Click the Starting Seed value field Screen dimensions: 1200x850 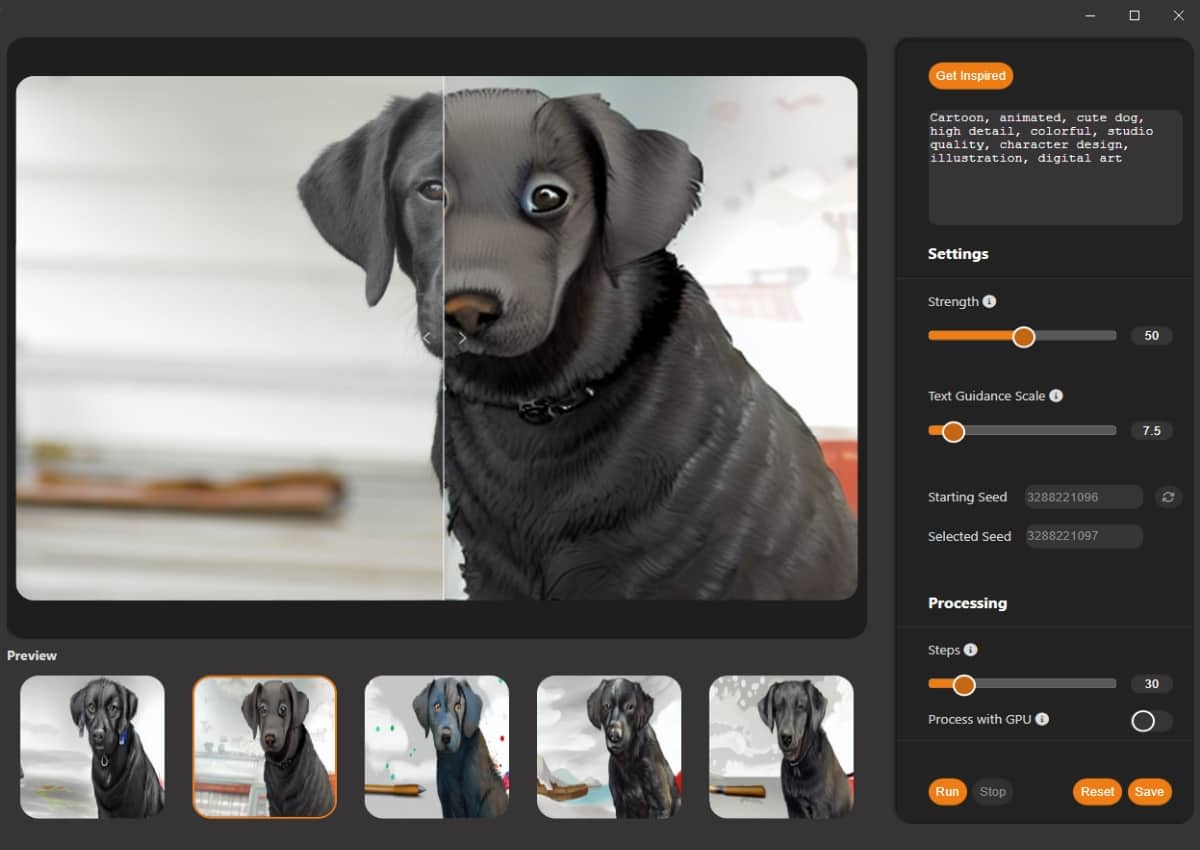1083,497
